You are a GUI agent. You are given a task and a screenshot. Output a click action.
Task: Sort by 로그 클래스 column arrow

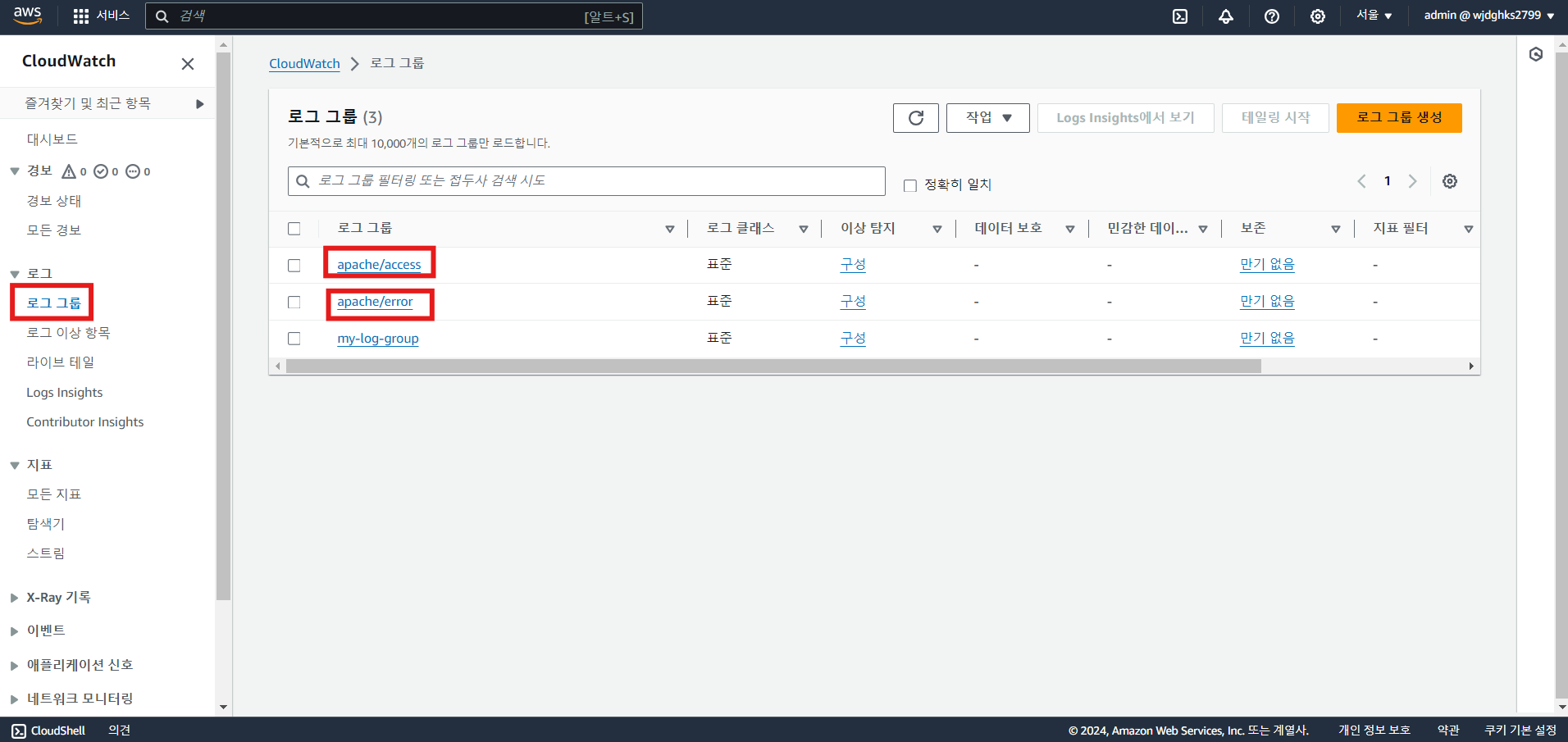pos(804,229)
